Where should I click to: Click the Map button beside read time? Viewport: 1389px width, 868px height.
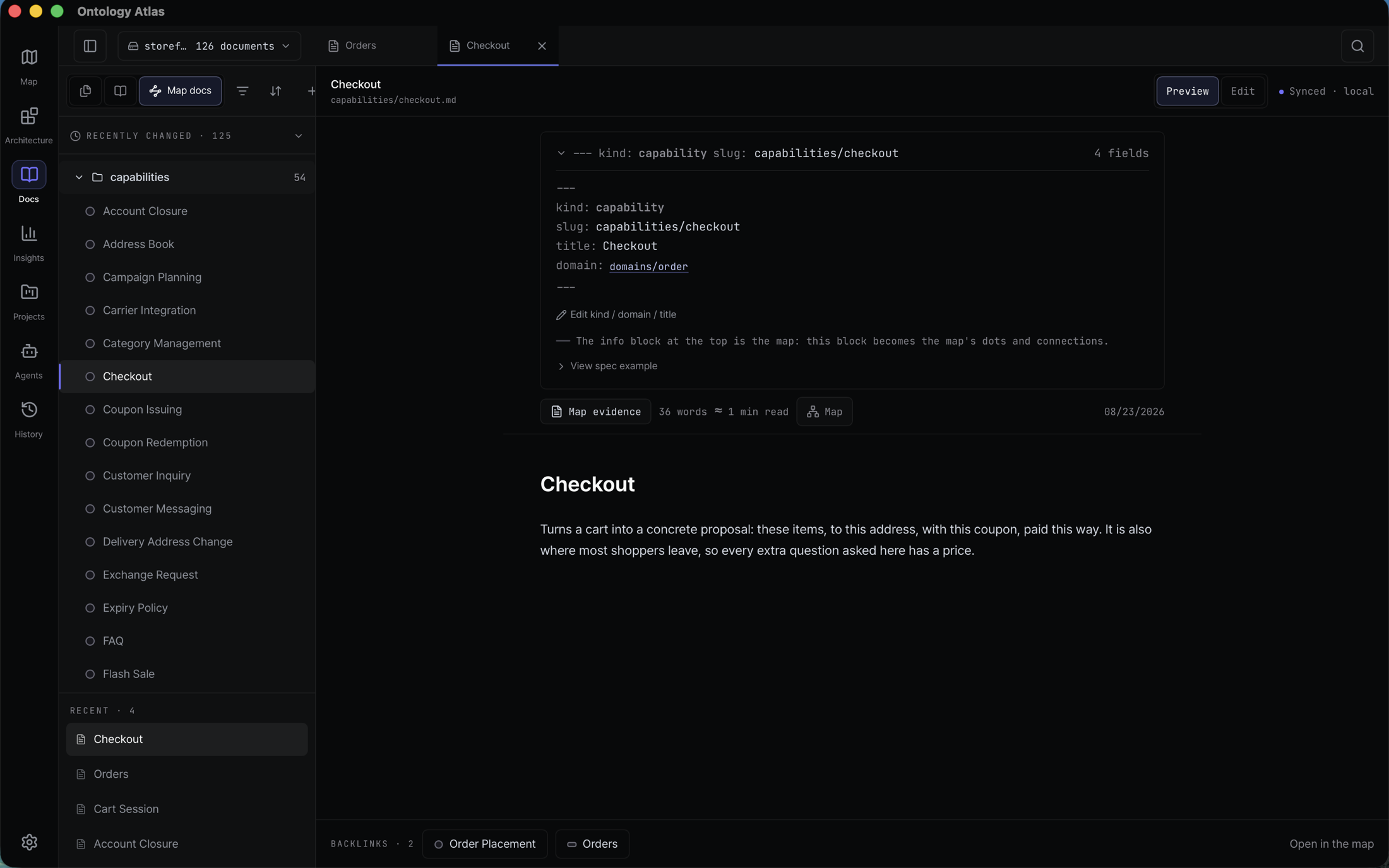click(x=824, y=412)
